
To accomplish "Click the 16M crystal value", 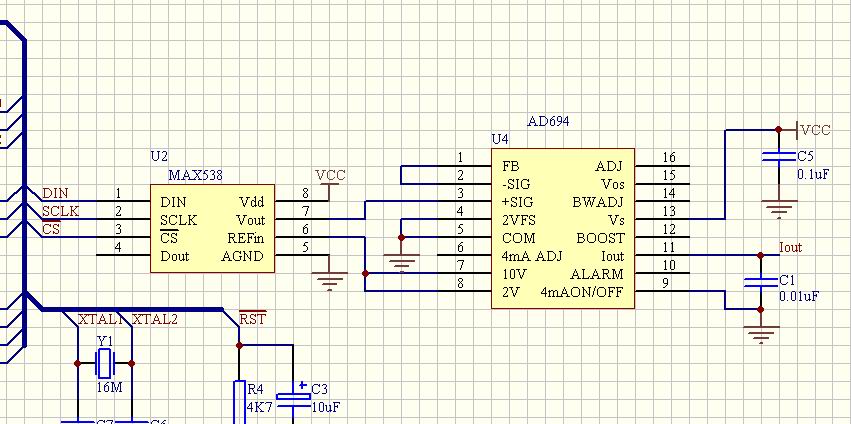I will (x=109, y=387).
